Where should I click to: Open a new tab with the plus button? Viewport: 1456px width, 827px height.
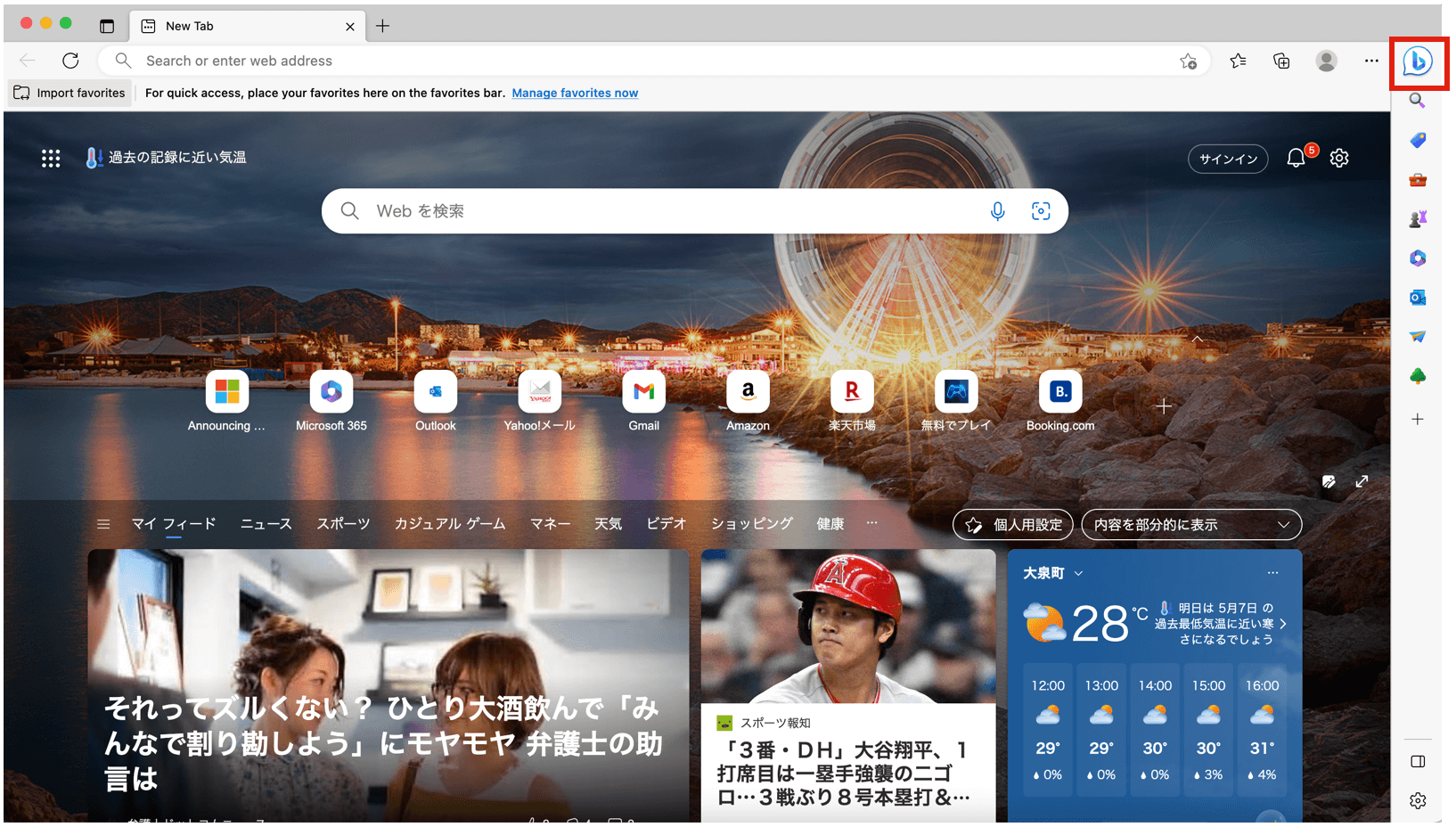382,26
